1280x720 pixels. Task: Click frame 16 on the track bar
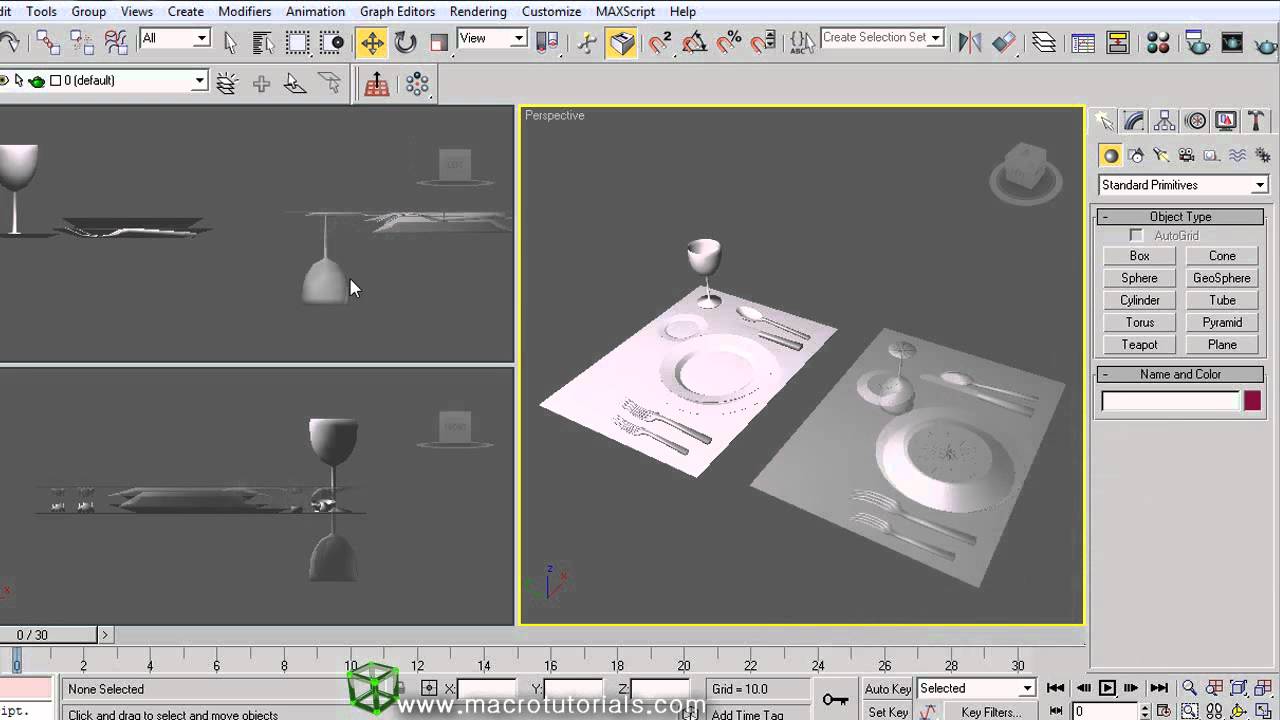point(551,666)
